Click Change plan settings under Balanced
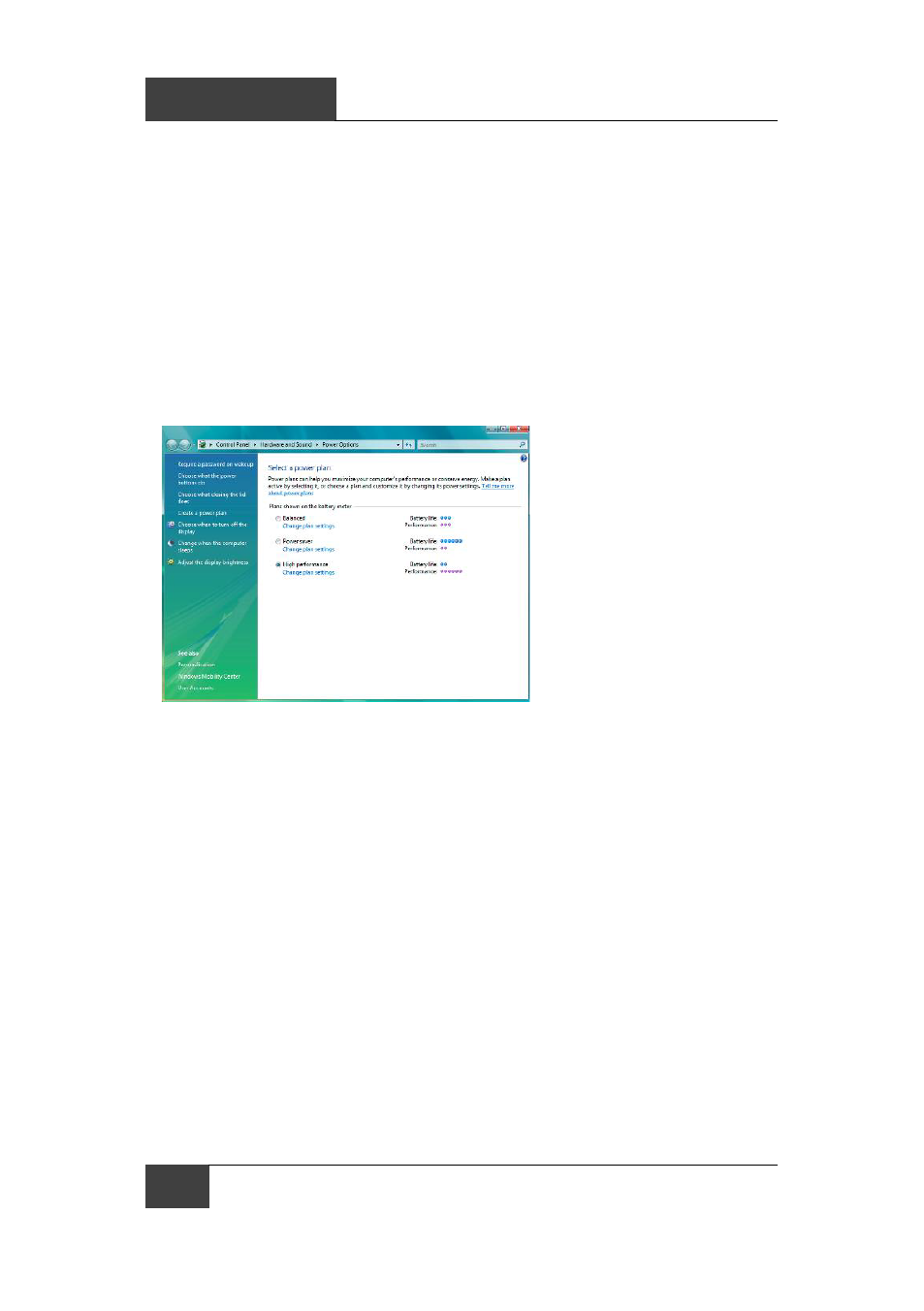 click(308, 527)
